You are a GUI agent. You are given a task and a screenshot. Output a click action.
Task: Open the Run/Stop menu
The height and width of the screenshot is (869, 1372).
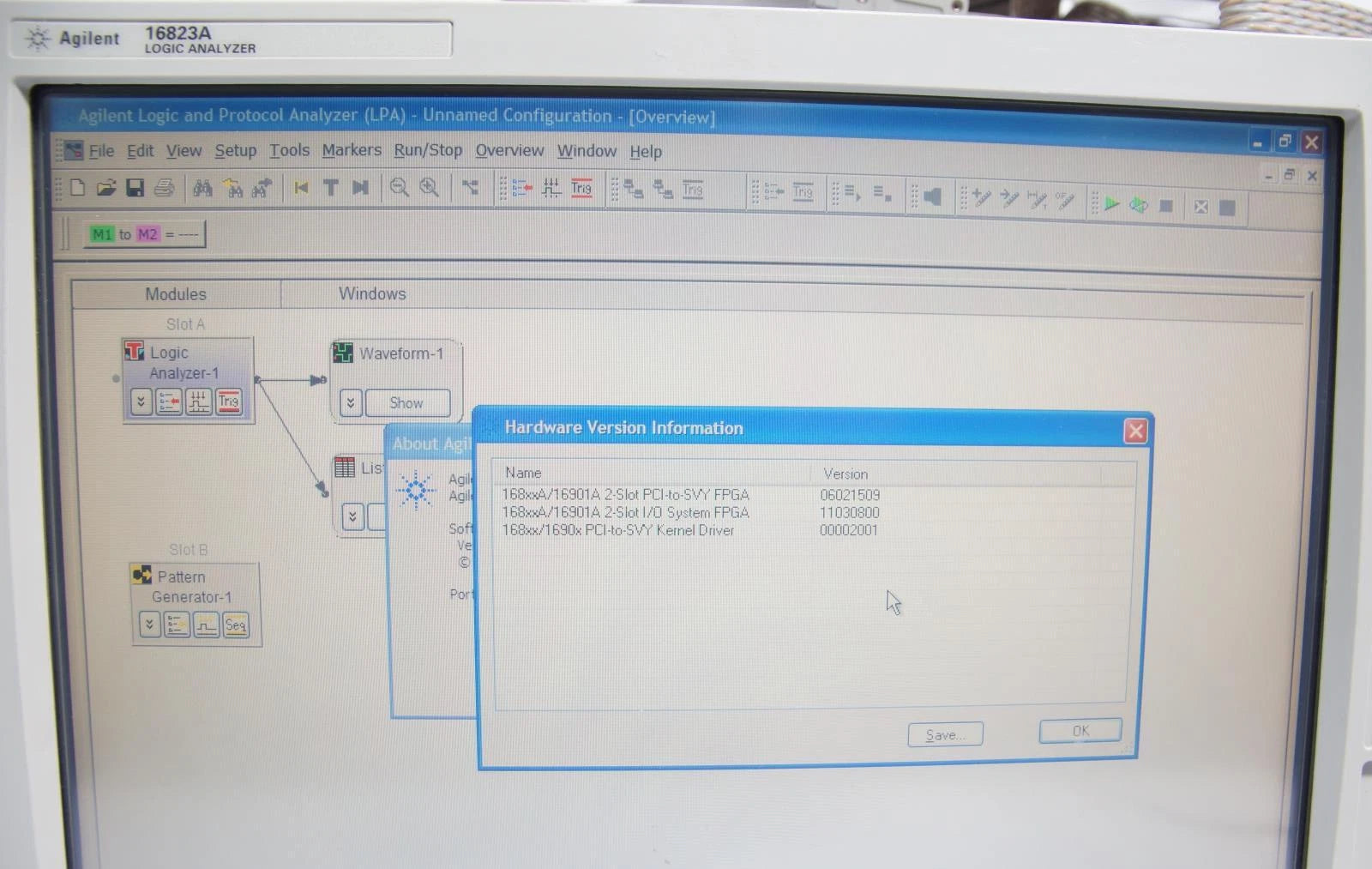427,150
